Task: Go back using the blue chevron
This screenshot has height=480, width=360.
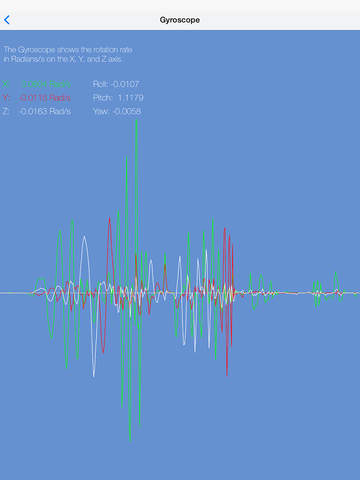Action: tap(7, 20)
